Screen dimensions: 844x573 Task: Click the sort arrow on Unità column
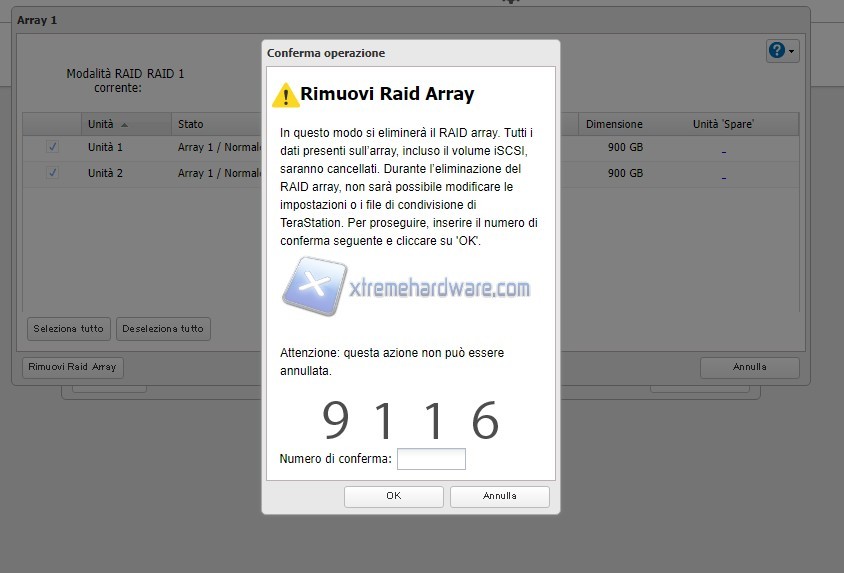[x=124, y=125]
